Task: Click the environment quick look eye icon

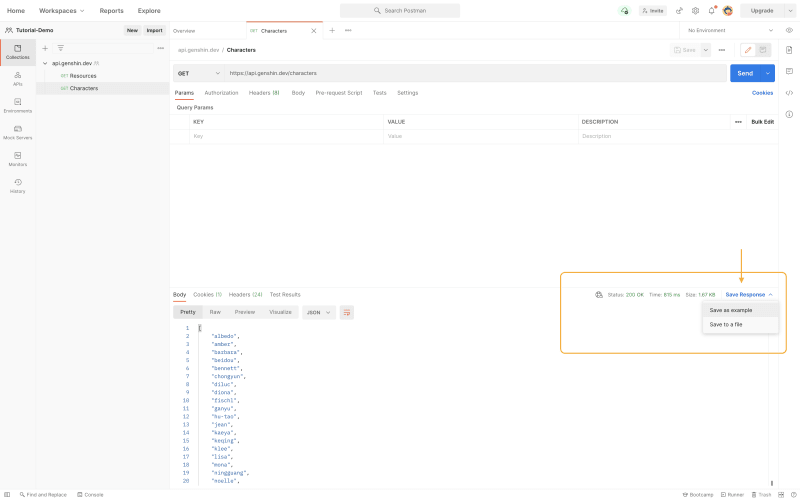Action: point(789,31)
